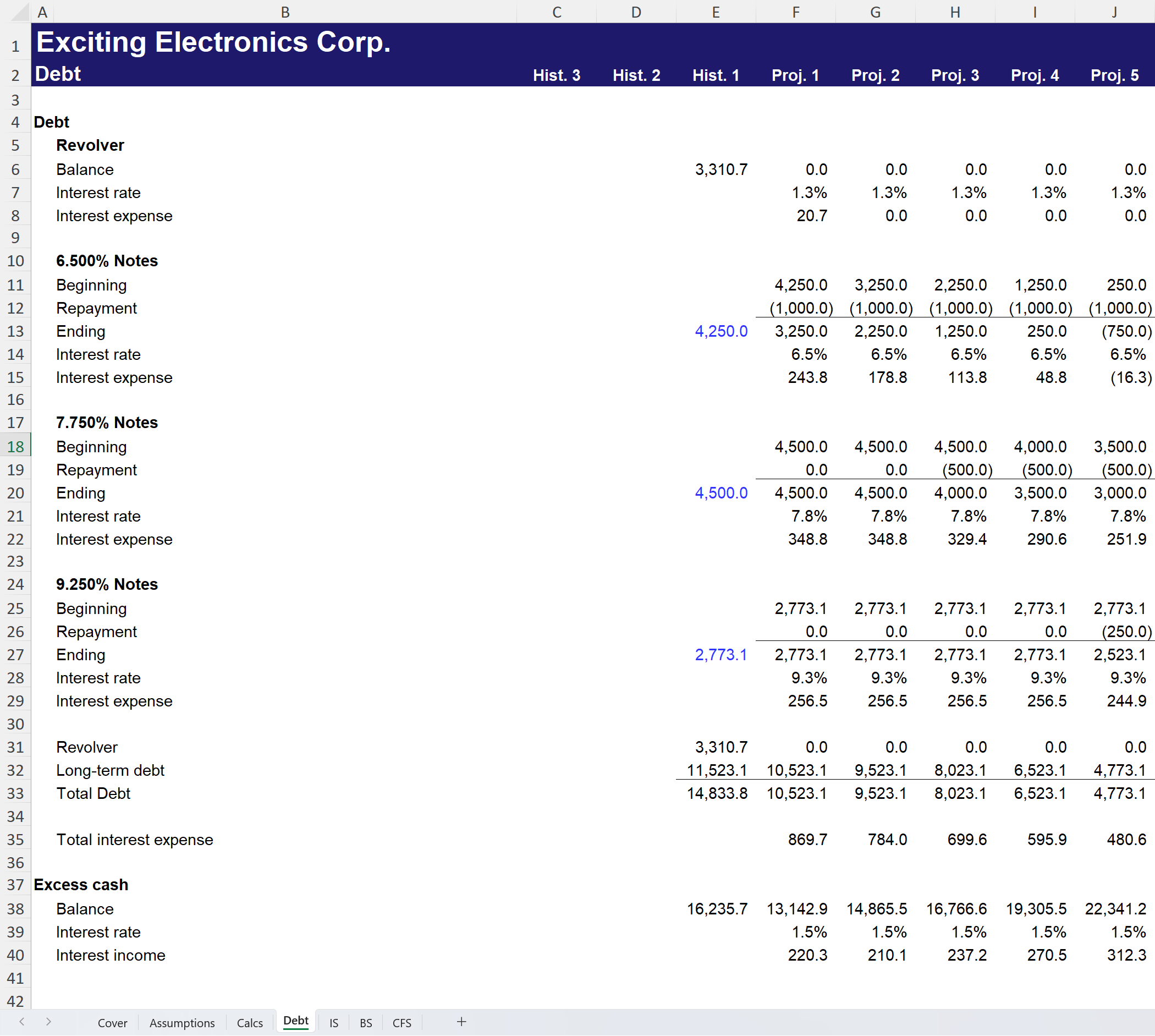Switch to the BS sheet tab

point(366,1023)
